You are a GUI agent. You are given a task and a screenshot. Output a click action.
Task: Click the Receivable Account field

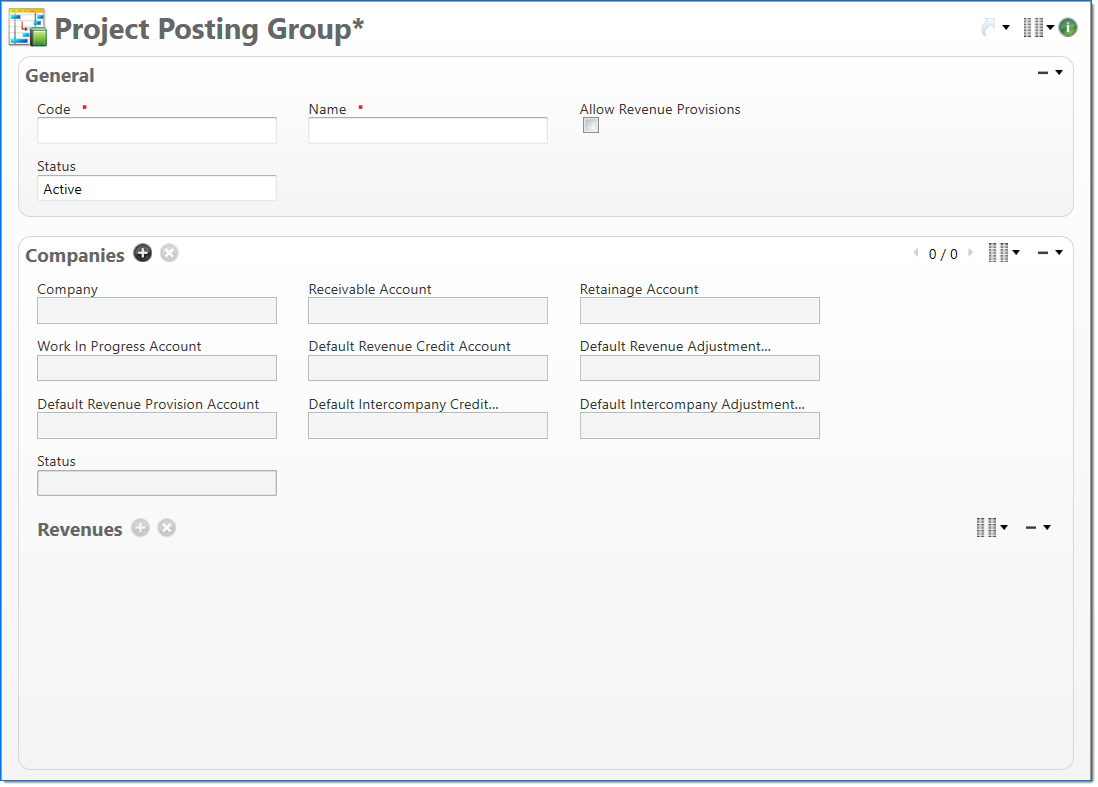coord(428,311)
